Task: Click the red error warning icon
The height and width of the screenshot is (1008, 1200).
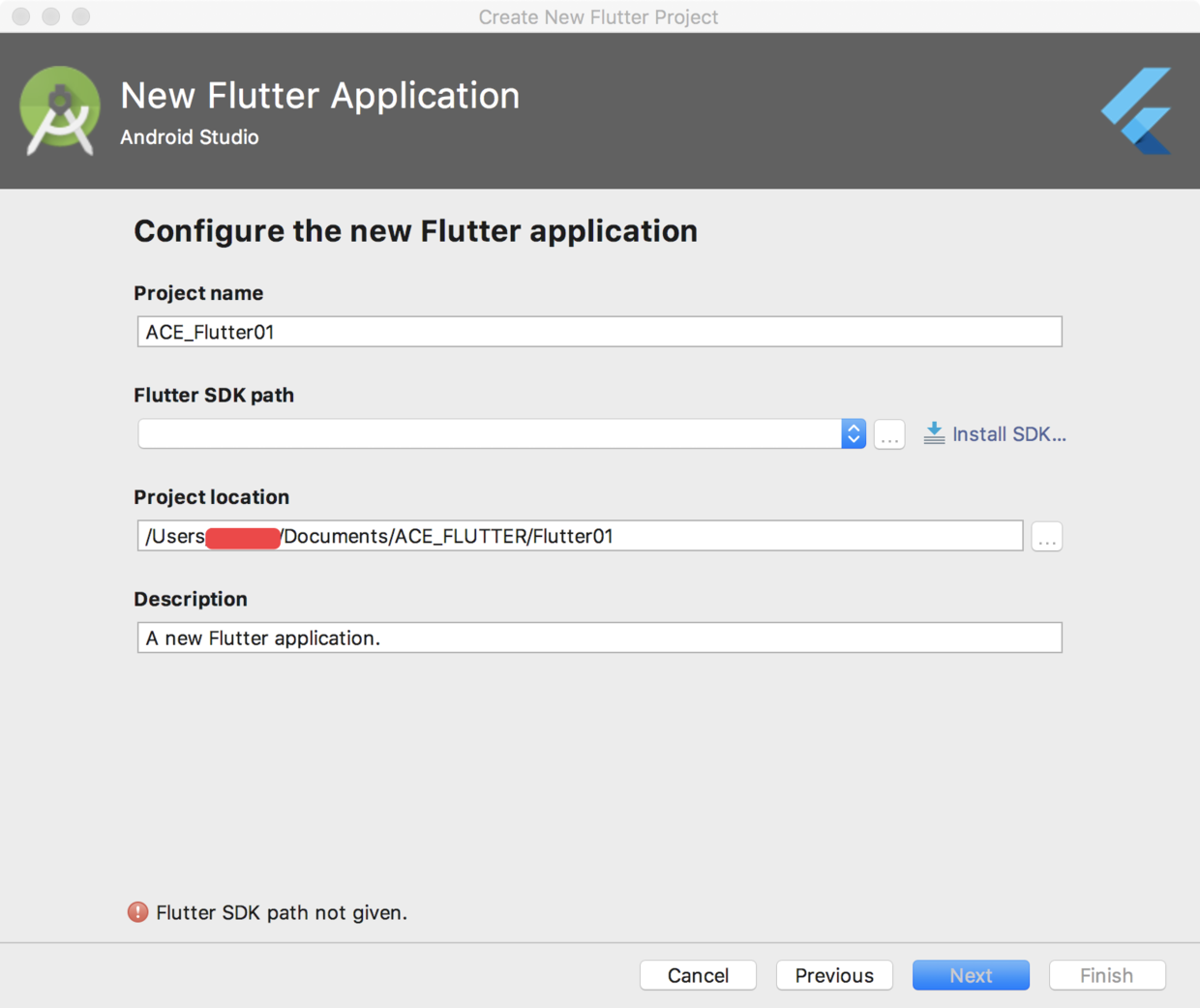Action: point(138,912)
